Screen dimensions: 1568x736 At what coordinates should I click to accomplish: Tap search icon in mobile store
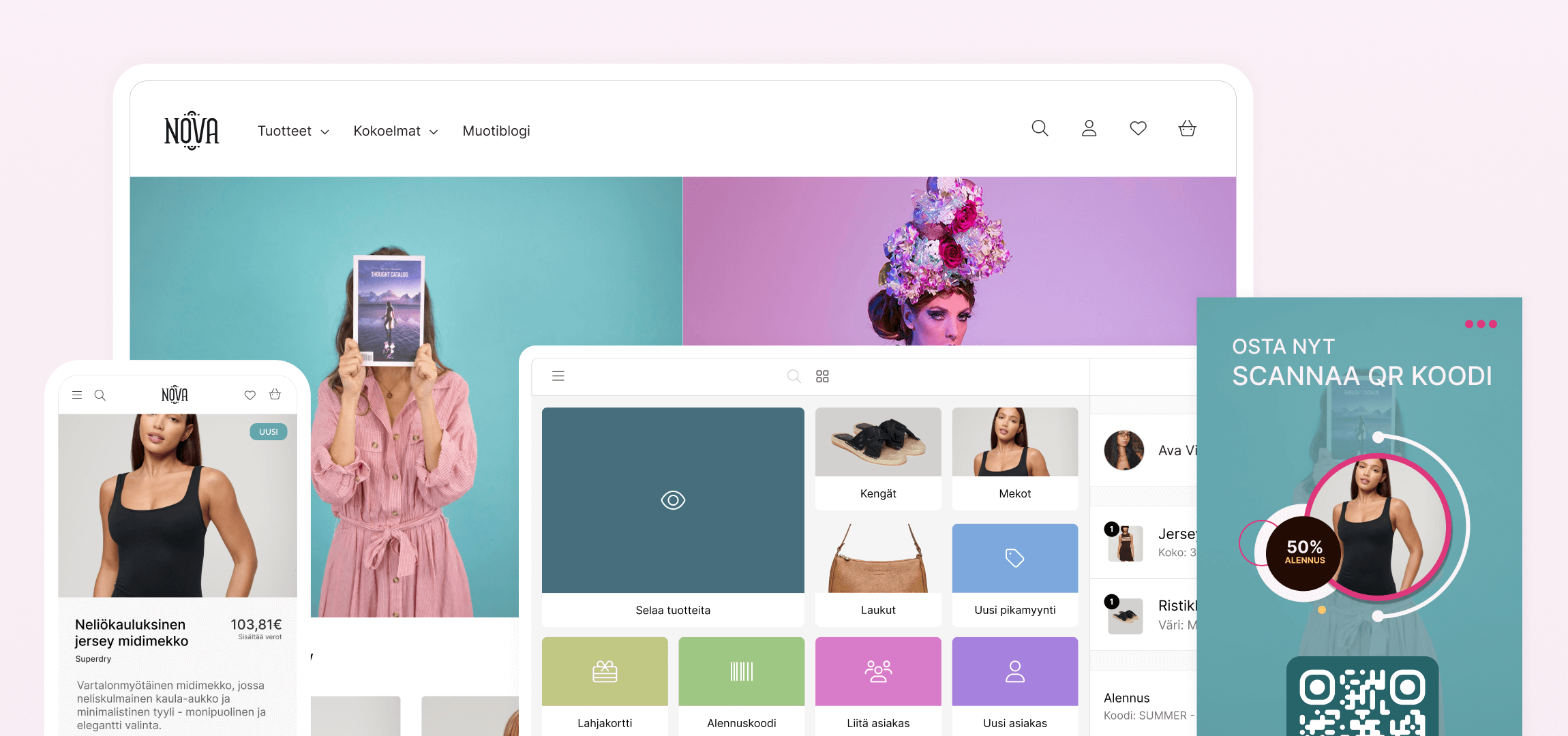point(100,395)
